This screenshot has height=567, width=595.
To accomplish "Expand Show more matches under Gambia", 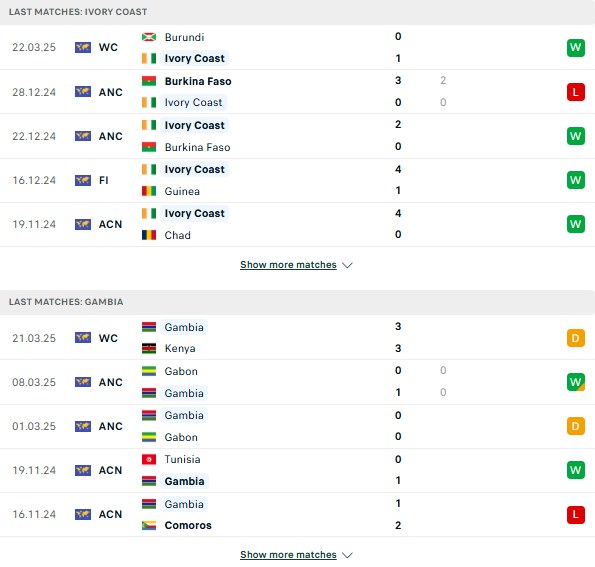I will [288, 554].
